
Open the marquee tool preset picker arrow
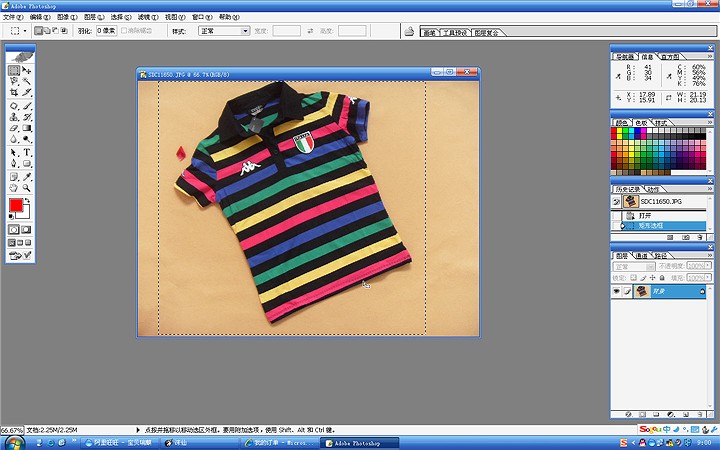25,31
